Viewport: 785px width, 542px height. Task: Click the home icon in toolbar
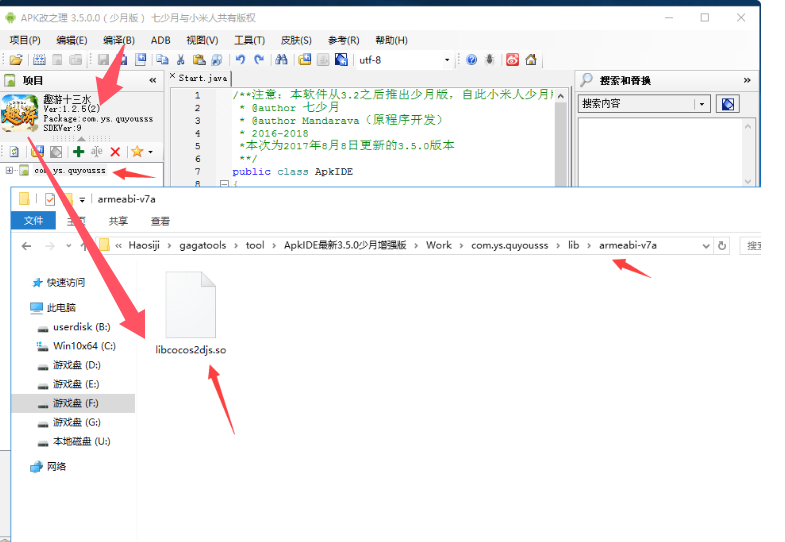coord(531,60)
